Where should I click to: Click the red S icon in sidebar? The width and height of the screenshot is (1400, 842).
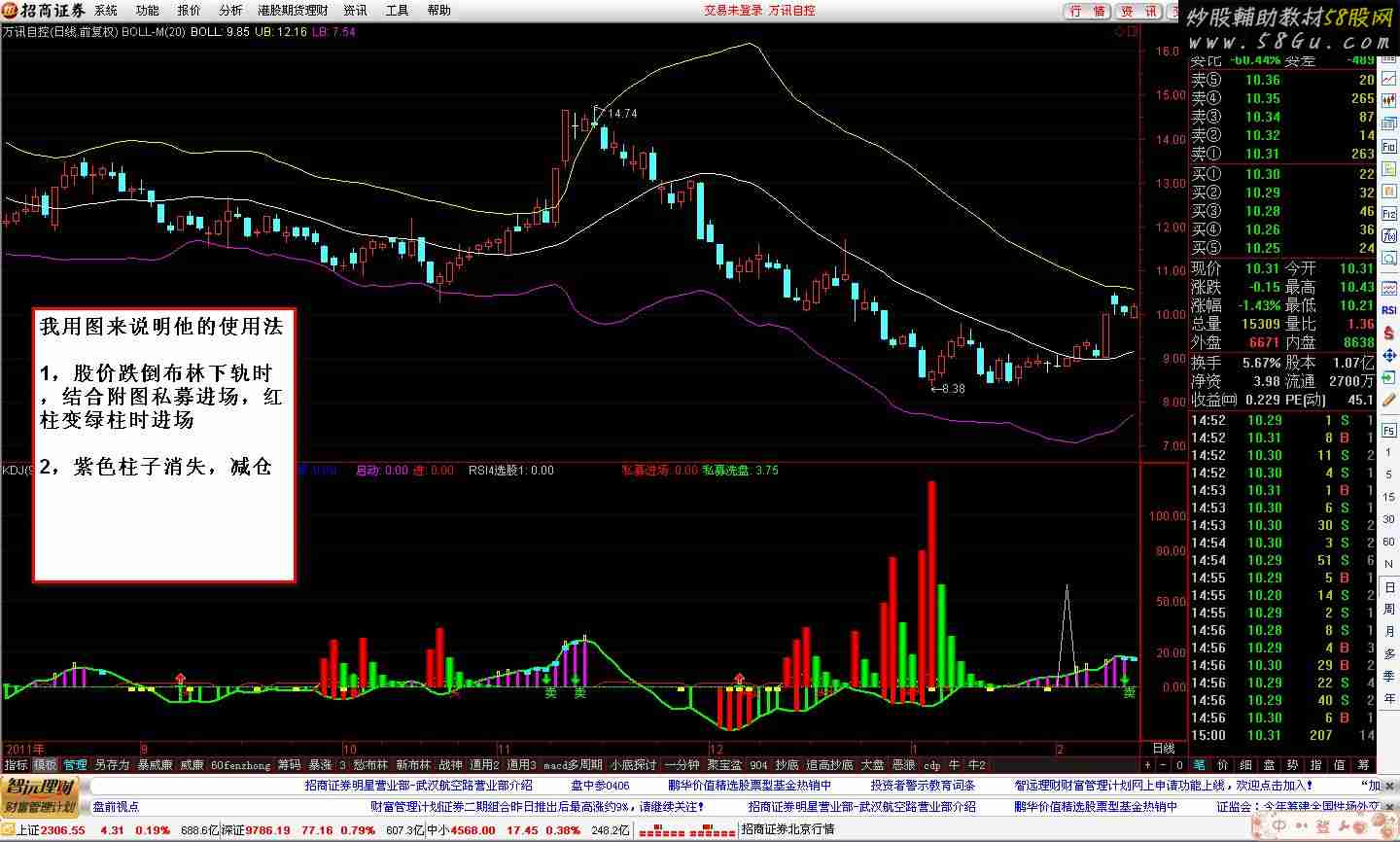tap(1389, 331)
